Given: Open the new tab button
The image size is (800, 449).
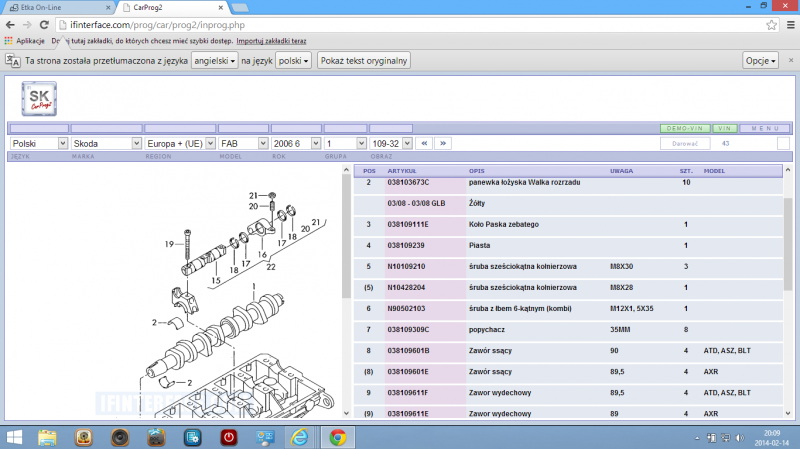Looking at the screenshot, I should 239,8.
